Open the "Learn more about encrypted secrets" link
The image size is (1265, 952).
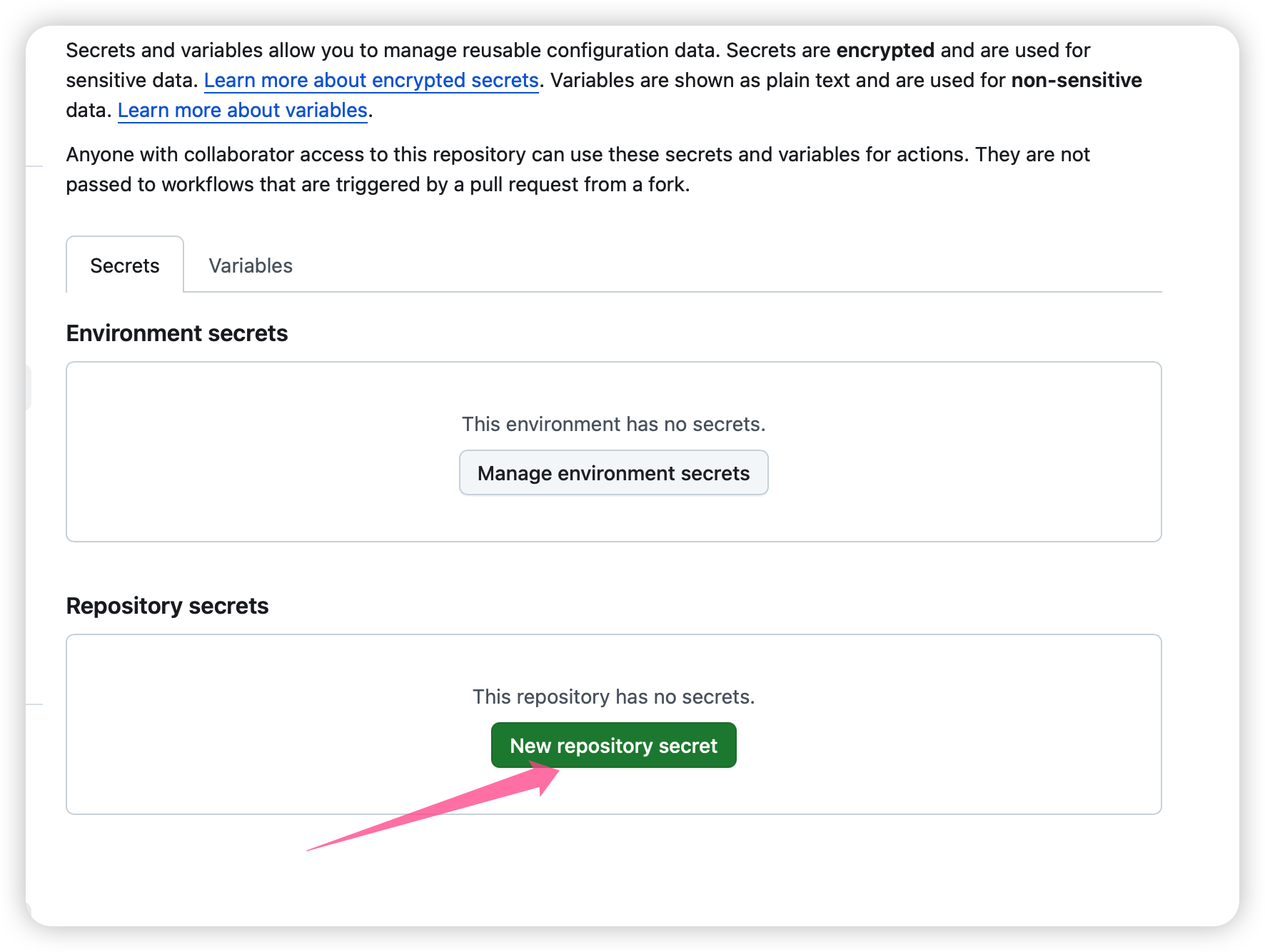pyautogui.click(x=371, y=81)
